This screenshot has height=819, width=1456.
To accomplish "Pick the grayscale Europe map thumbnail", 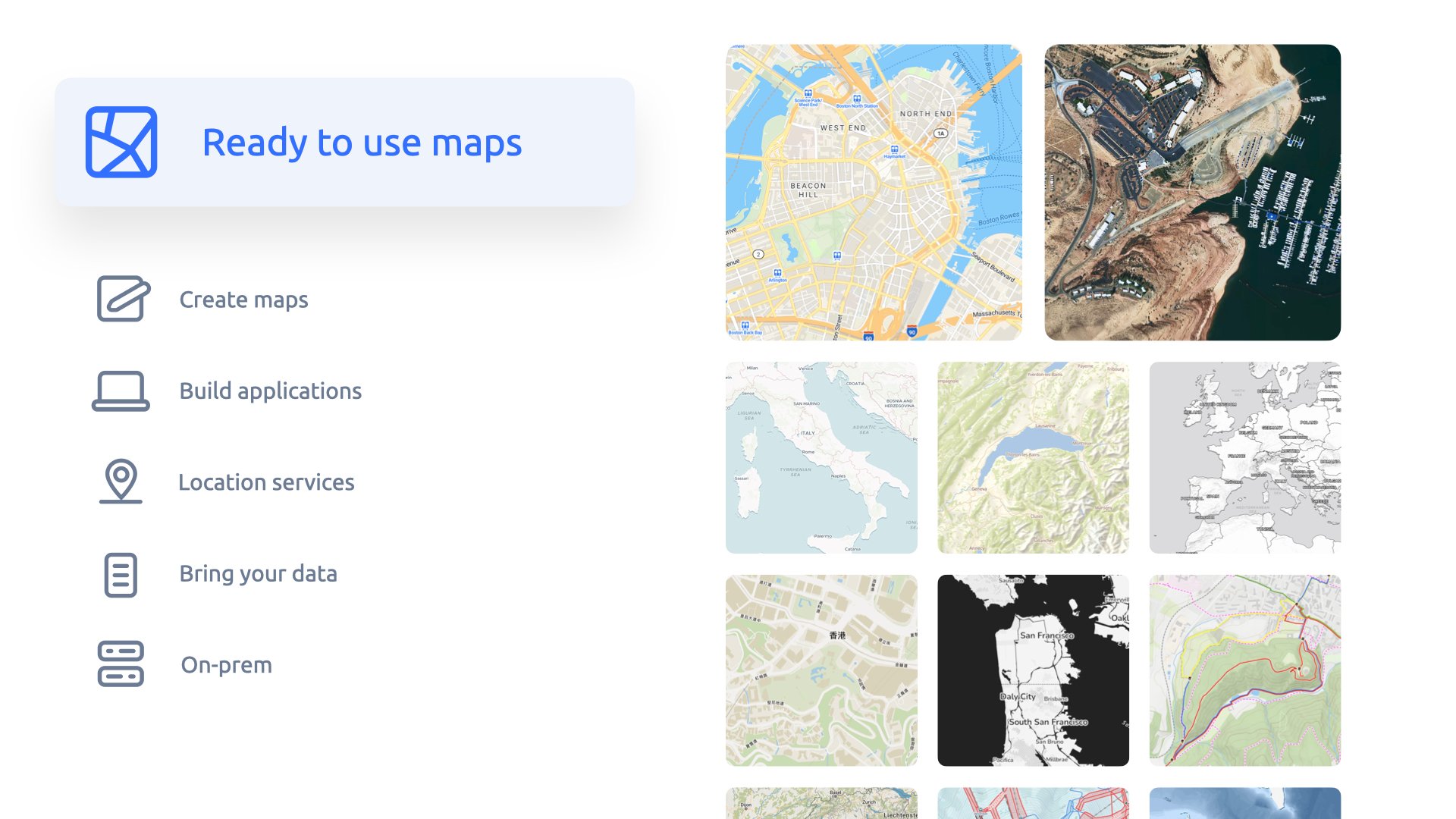I will (x=1244, y=457).
